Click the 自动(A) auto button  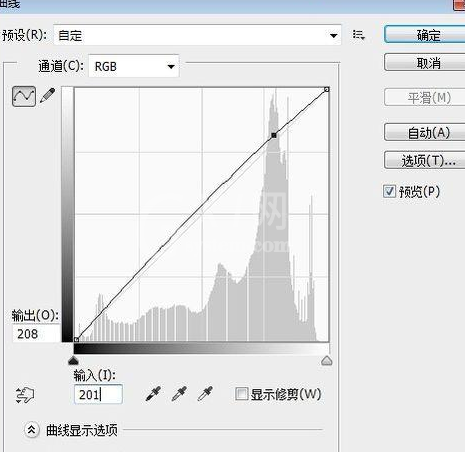click(425, 132)
